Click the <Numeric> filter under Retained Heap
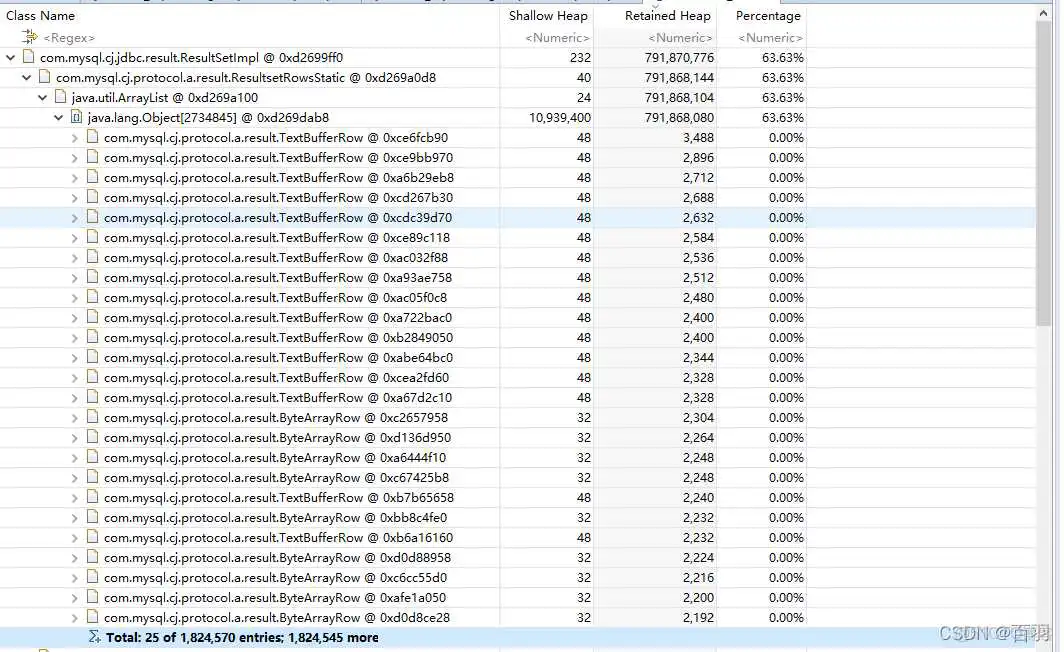Image resolution: width=1064 pixels, height=652 pixels. click(x=678, y=38)
